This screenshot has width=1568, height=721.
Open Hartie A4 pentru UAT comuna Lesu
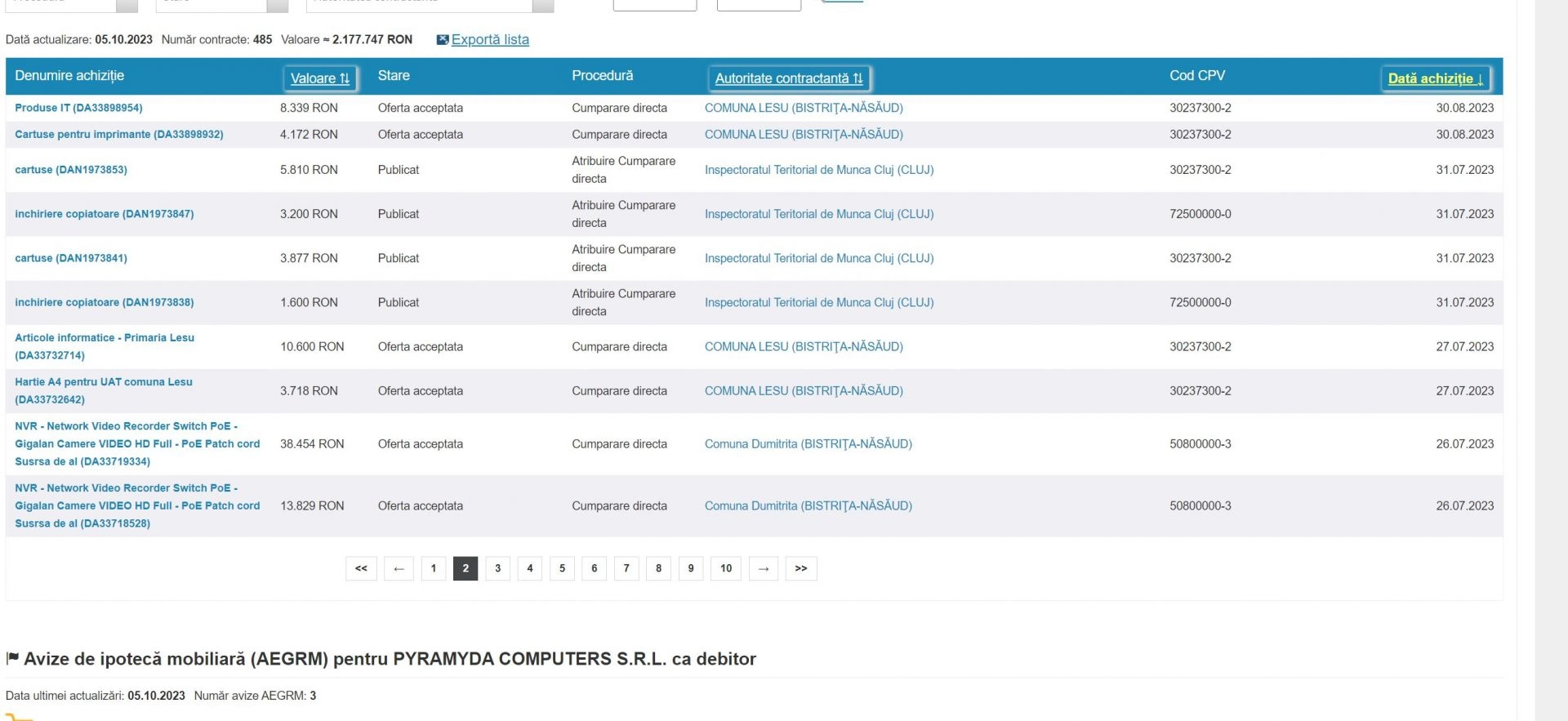tap(104, 382)
